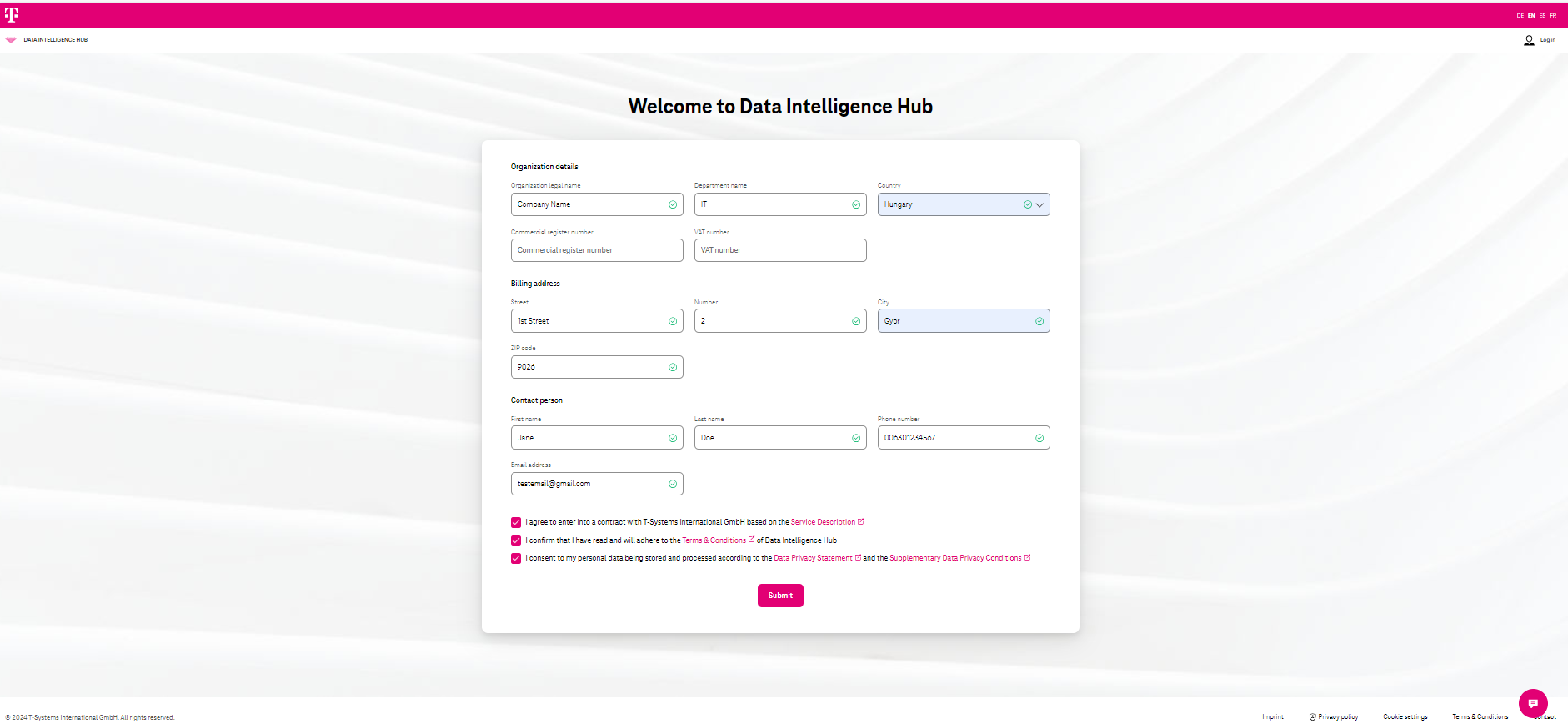
Task: Click the validation checkmark in Street field
Action: click(x=673, y=321)
